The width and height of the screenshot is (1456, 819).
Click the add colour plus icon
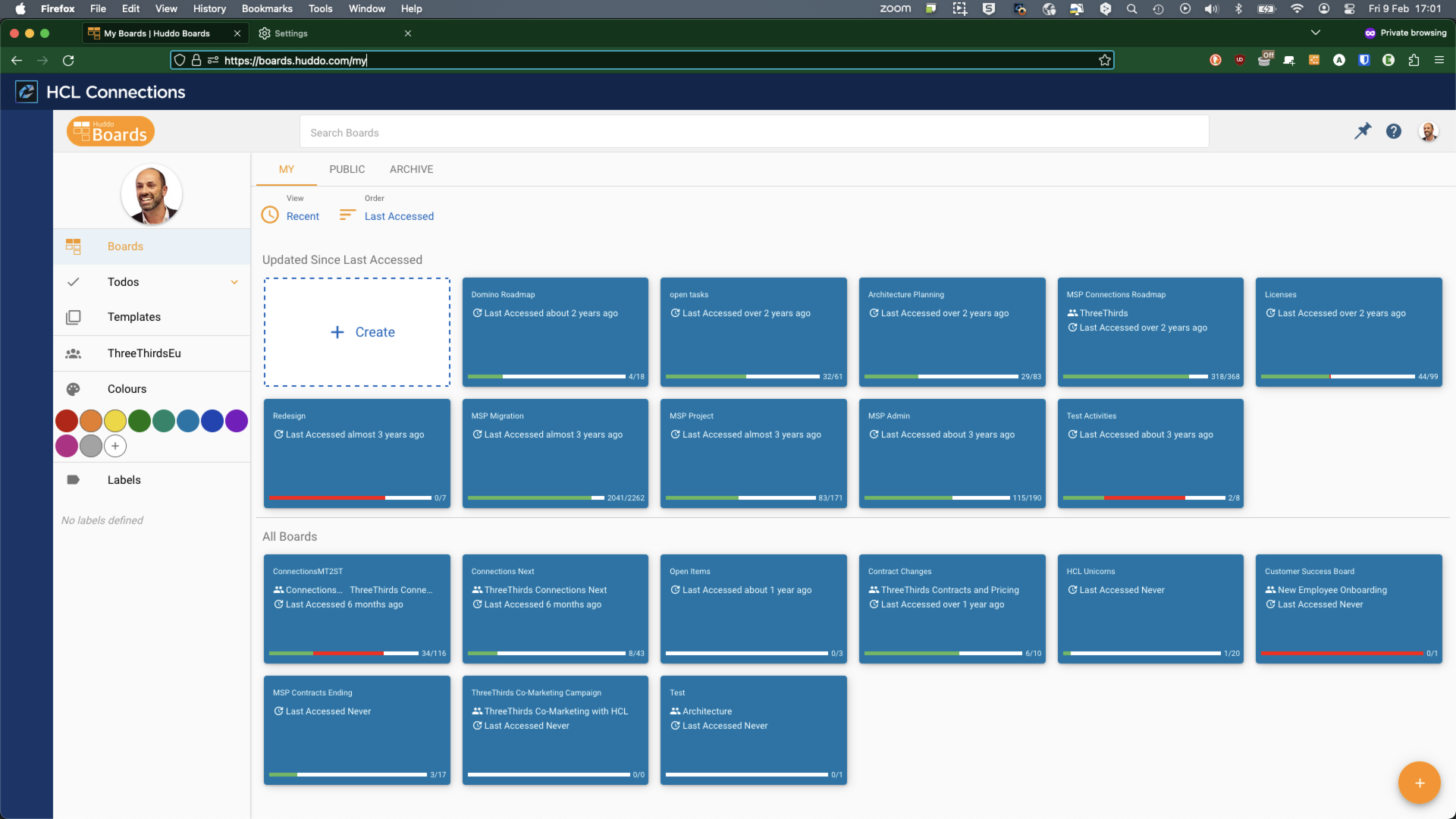(115, 446)
